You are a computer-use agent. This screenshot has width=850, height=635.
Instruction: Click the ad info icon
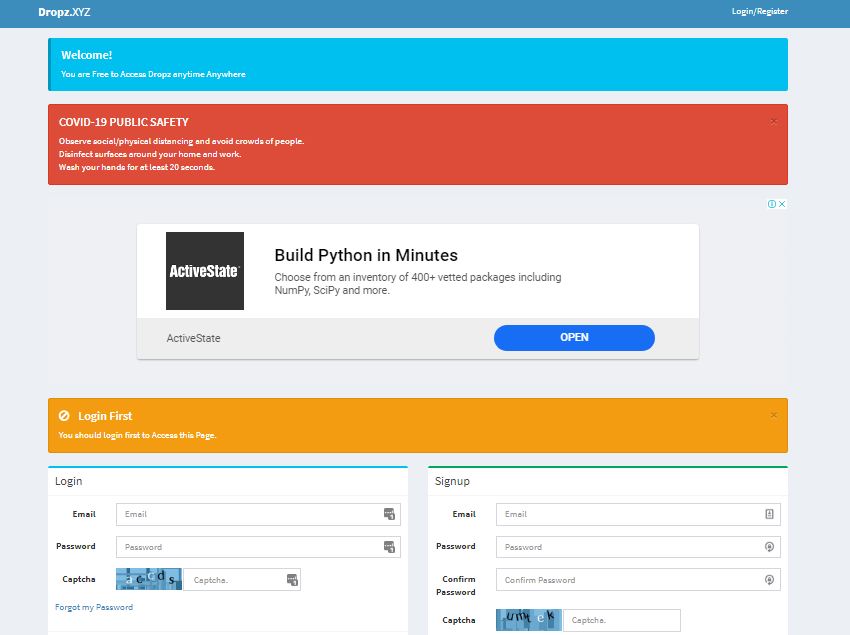[771, 204]
